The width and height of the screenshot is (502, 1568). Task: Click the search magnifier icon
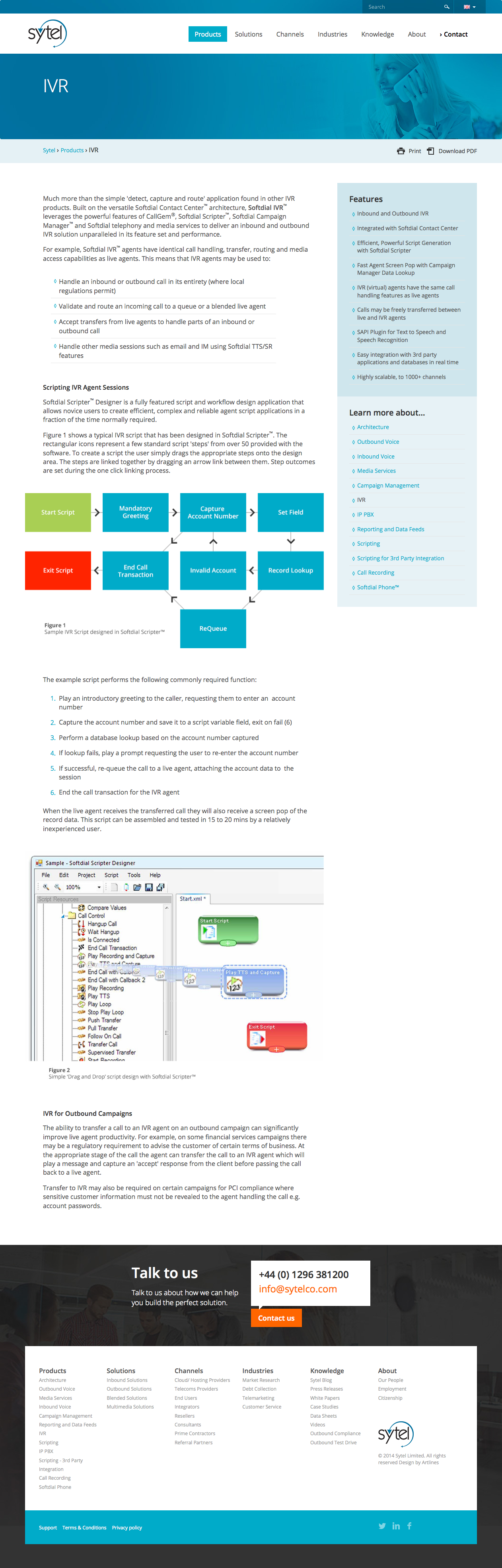pyautogui.click(x=447, y=7)
